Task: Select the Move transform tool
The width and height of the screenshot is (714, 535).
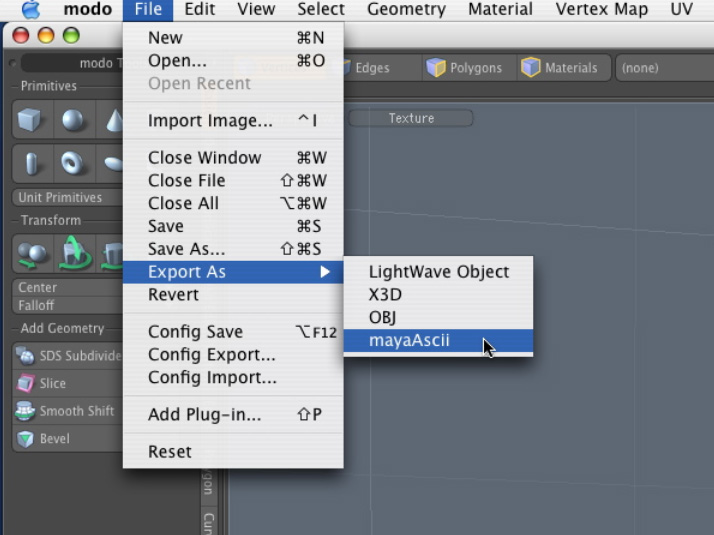Action: 33,254
